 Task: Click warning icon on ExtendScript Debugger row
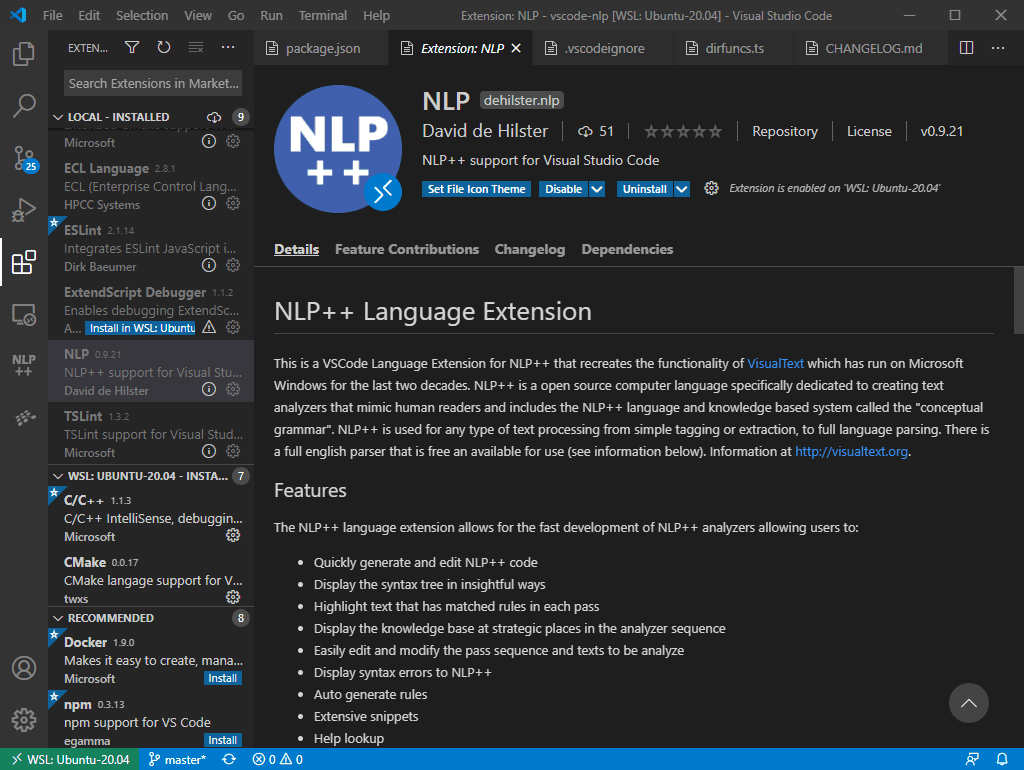click(209, 327)
